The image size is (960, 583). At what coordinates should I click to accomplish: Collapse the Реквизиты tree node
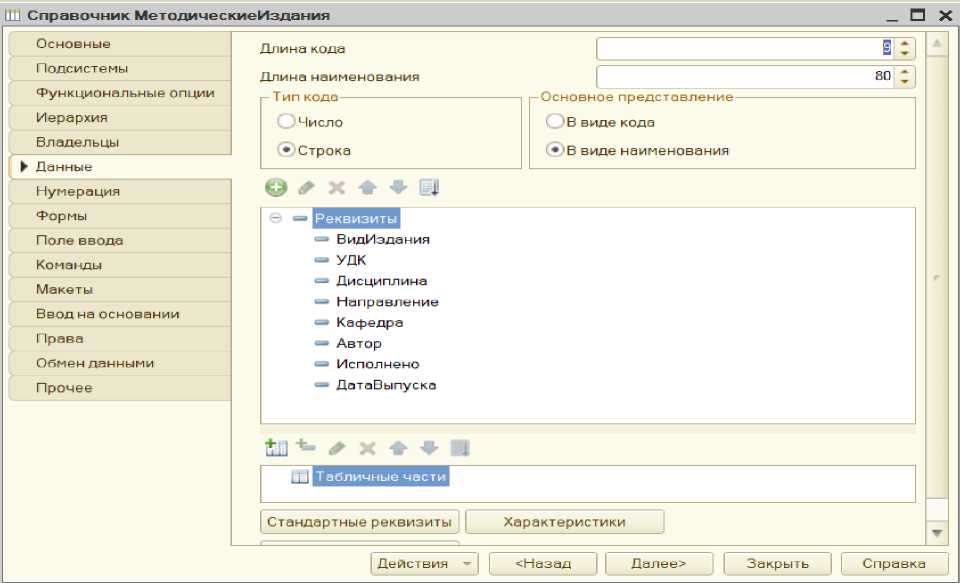click(276, 219)
